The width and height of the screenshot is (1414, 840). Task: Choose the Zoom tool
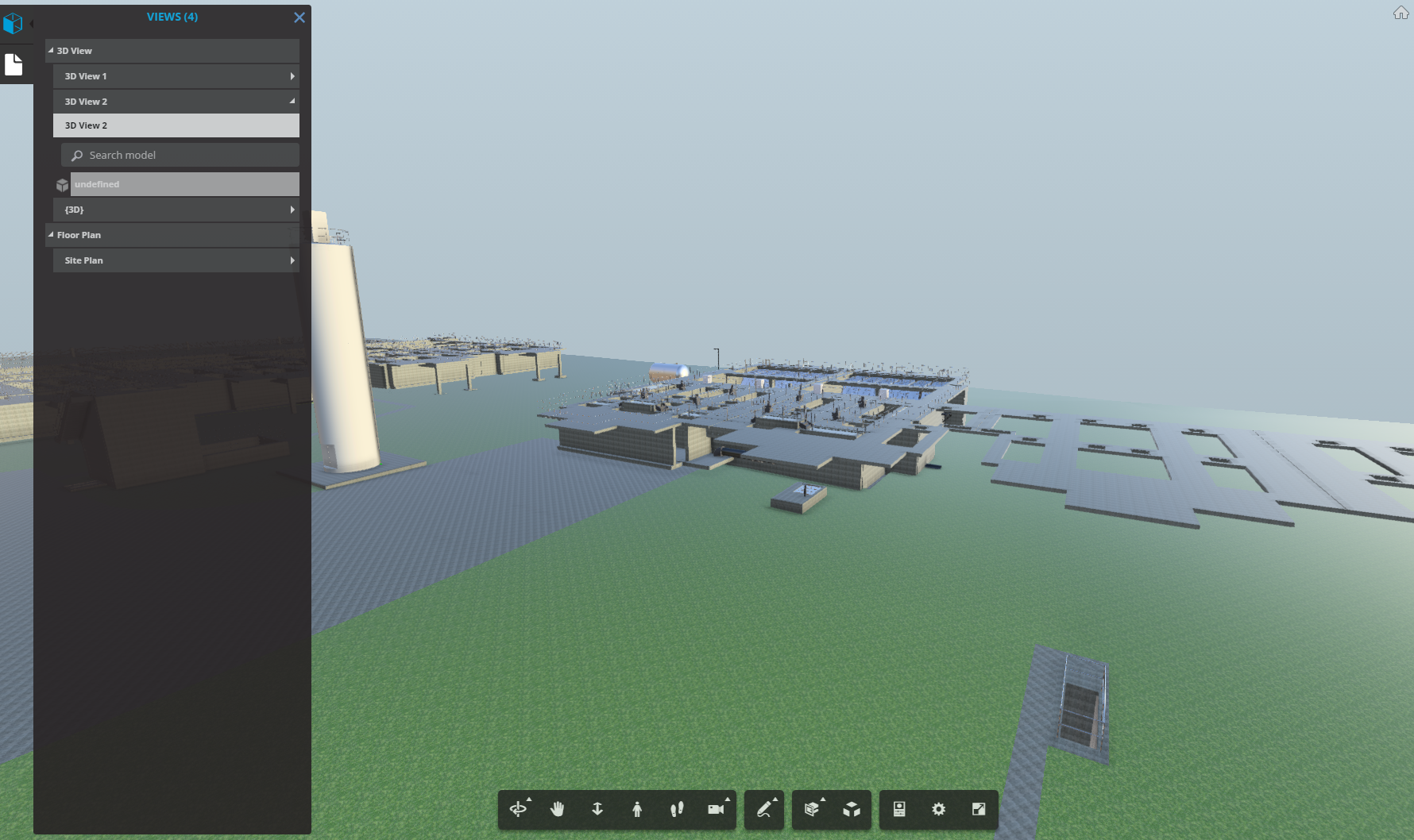[x=597, y=810]
